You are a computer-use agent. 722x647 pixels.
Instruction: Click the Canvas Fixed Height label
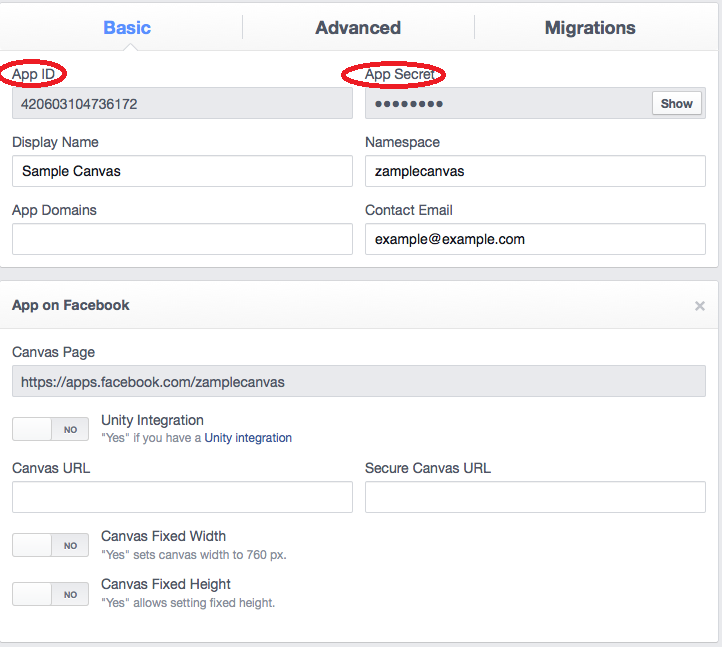pos(166,584)
